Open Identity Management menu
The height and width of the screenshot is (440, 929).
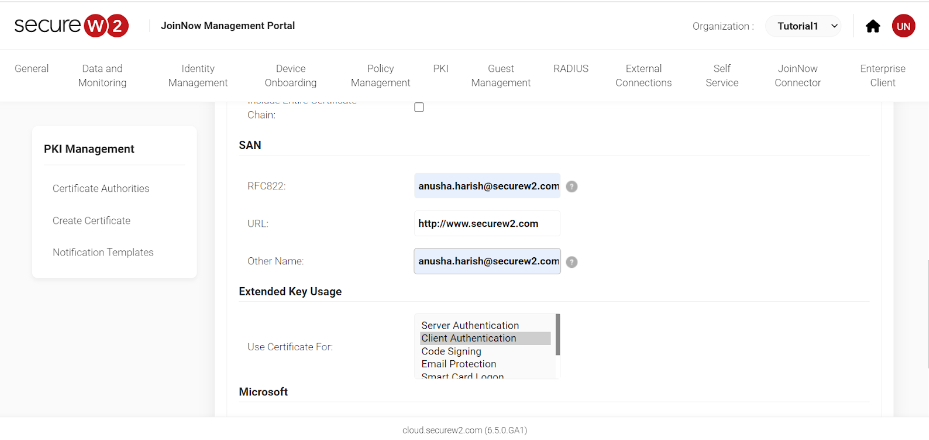pyautogui.click(x=198, y=76)
